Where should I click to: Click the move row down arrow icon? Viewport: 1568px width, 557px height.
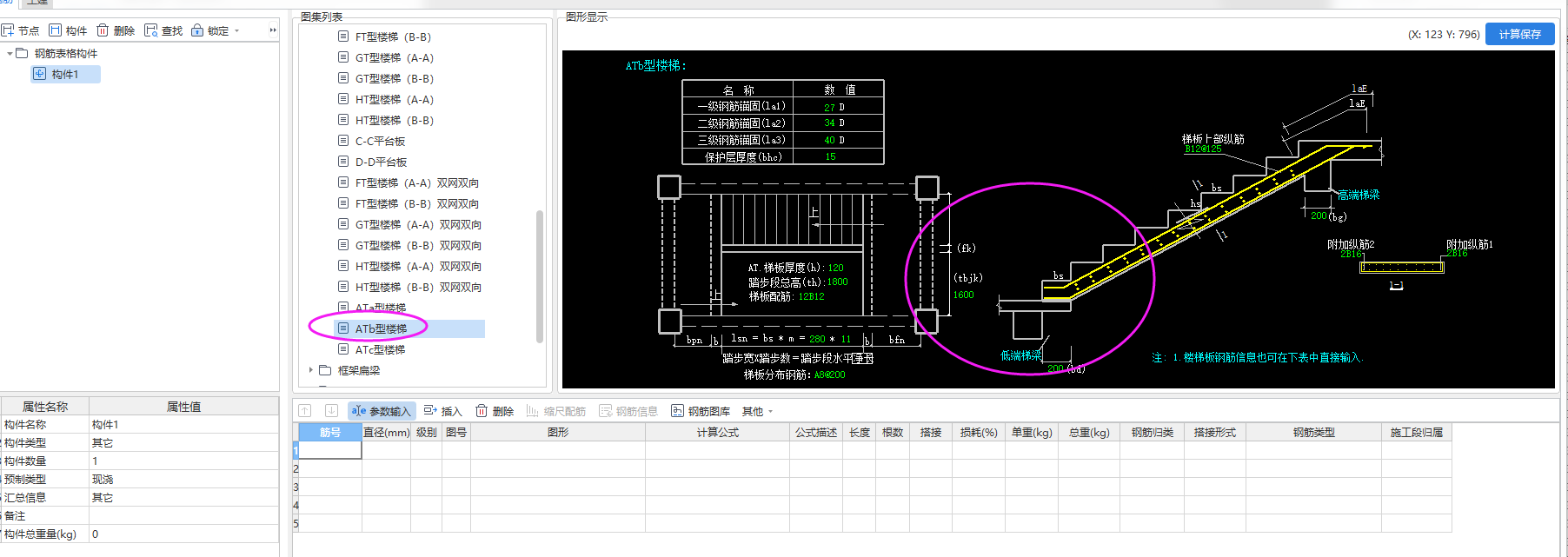click(331, 411)
